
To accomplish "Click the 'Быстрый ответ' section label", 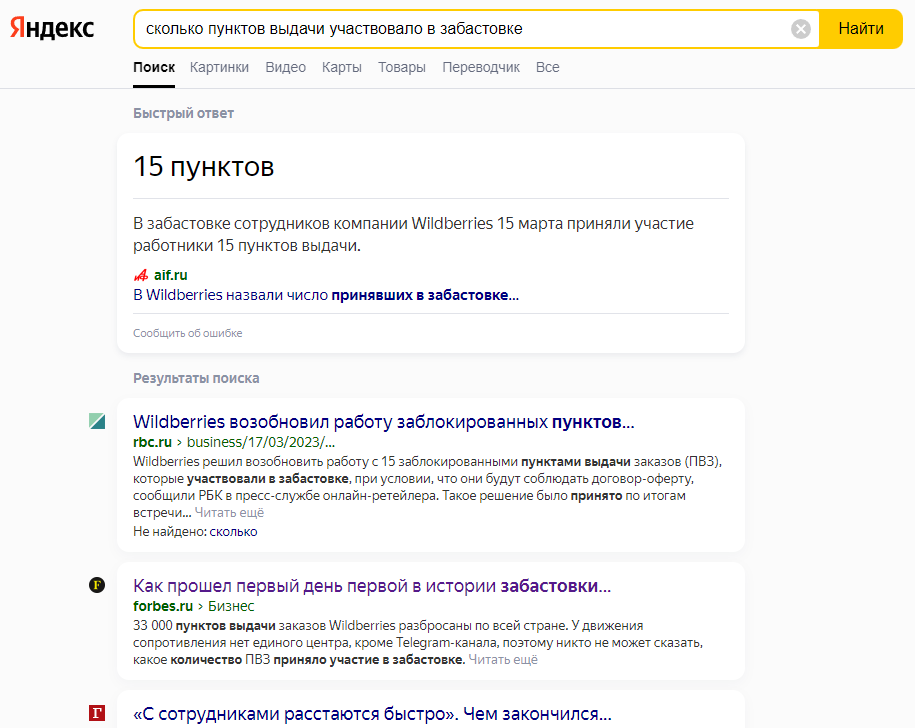I will [183, 113].
